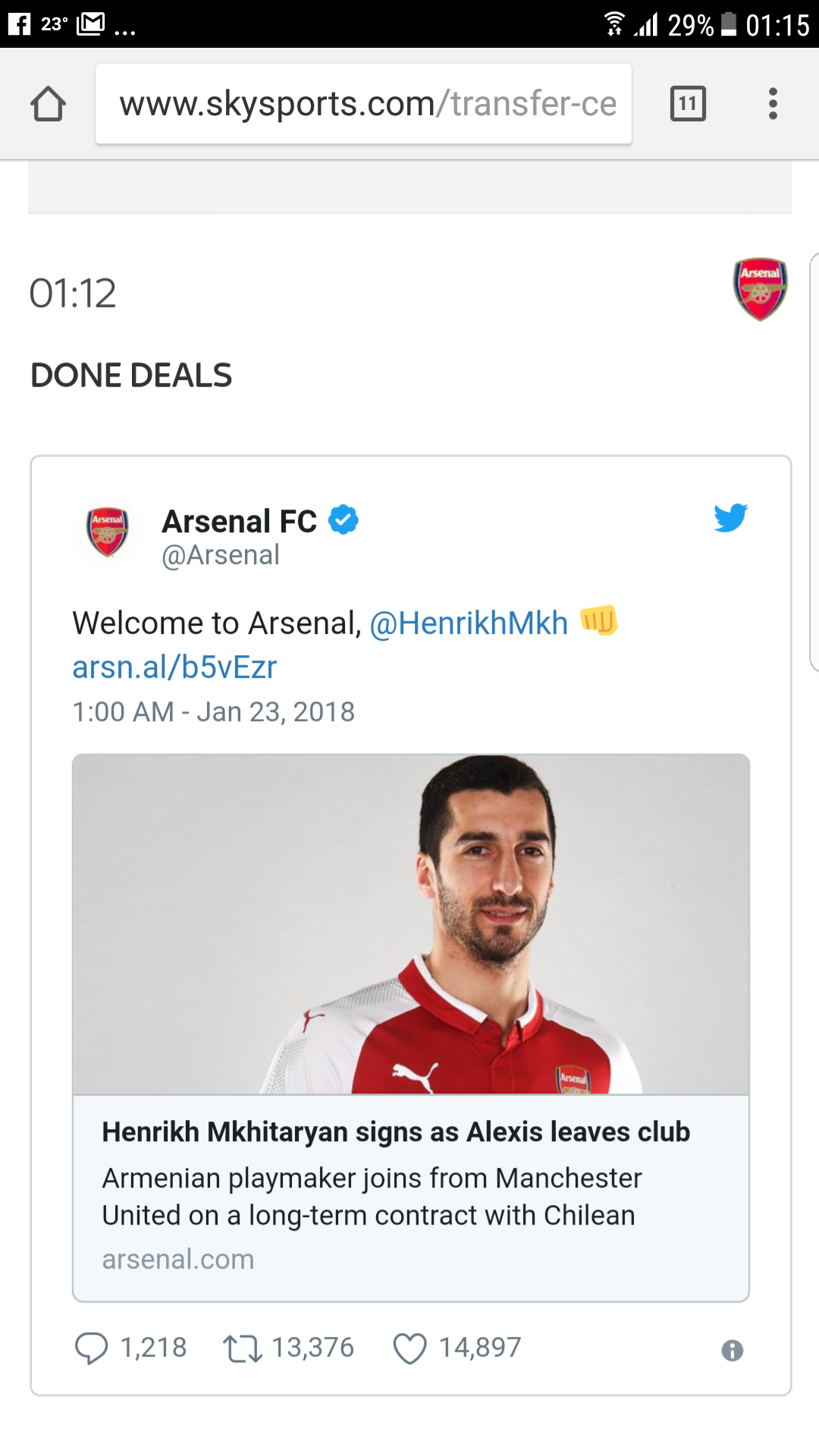Image resolution: width=819 pixels, height=1456 pixels.
Task: Open tweet info circle icon
Action: [732, 1350]
